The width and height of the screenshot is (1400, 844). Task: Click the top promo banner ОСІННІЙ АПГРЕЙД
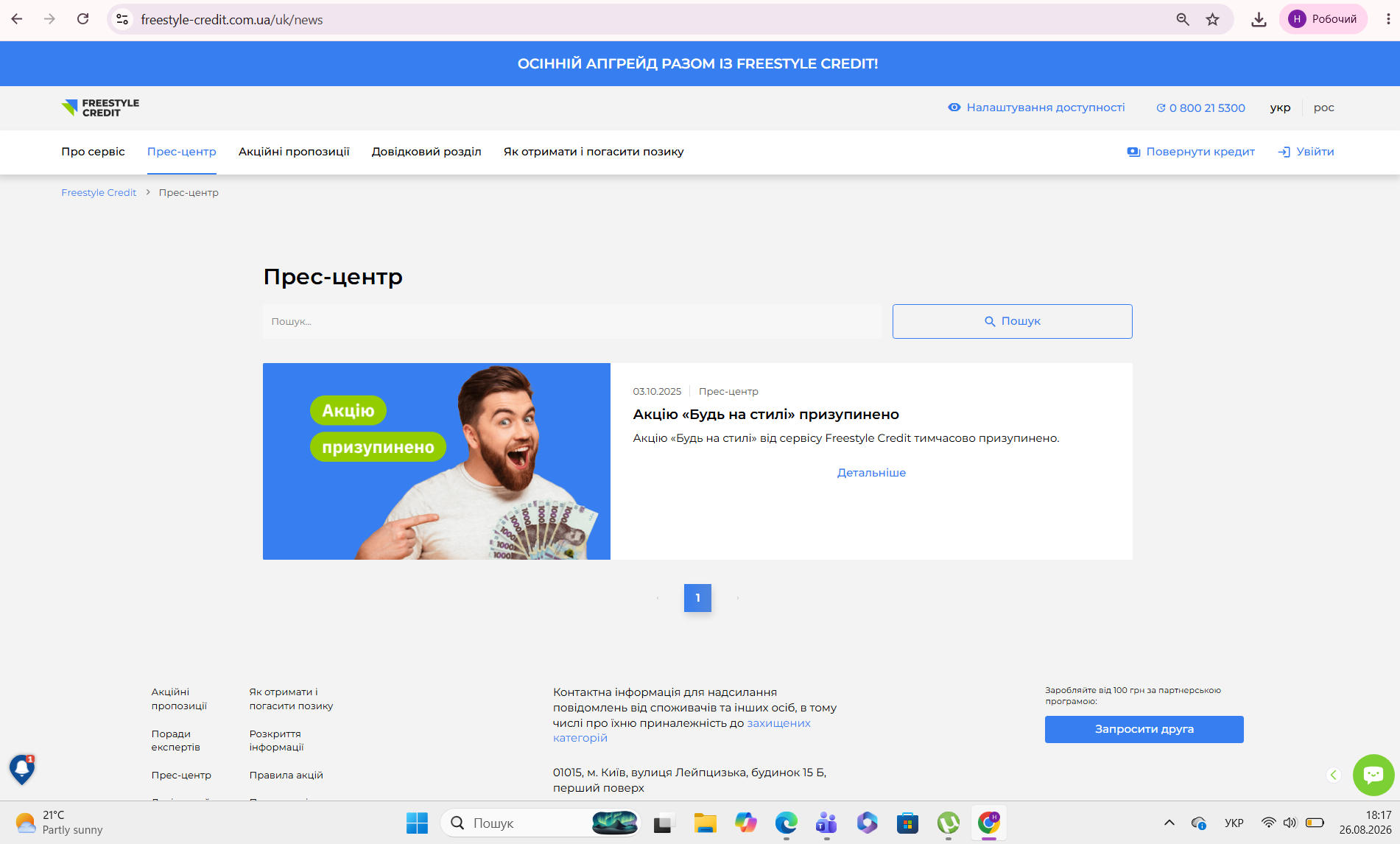click(x=698, y=64)
